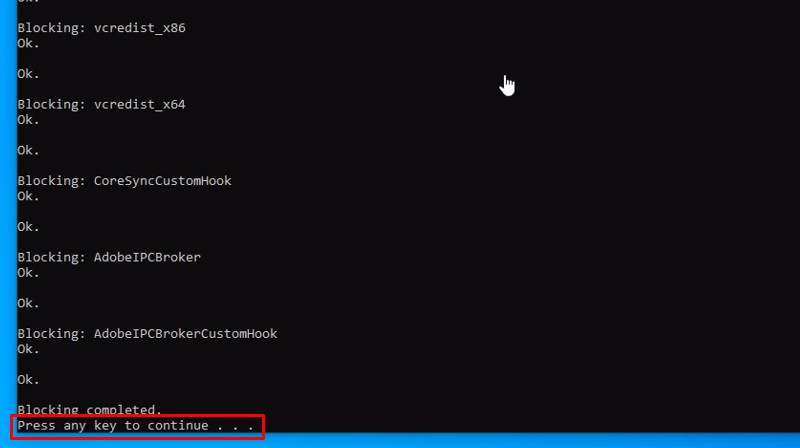Click the Ok line just above CoreSyncCustomHook
800x448 pixels.
pyautogui.click(x=28, y=150)
